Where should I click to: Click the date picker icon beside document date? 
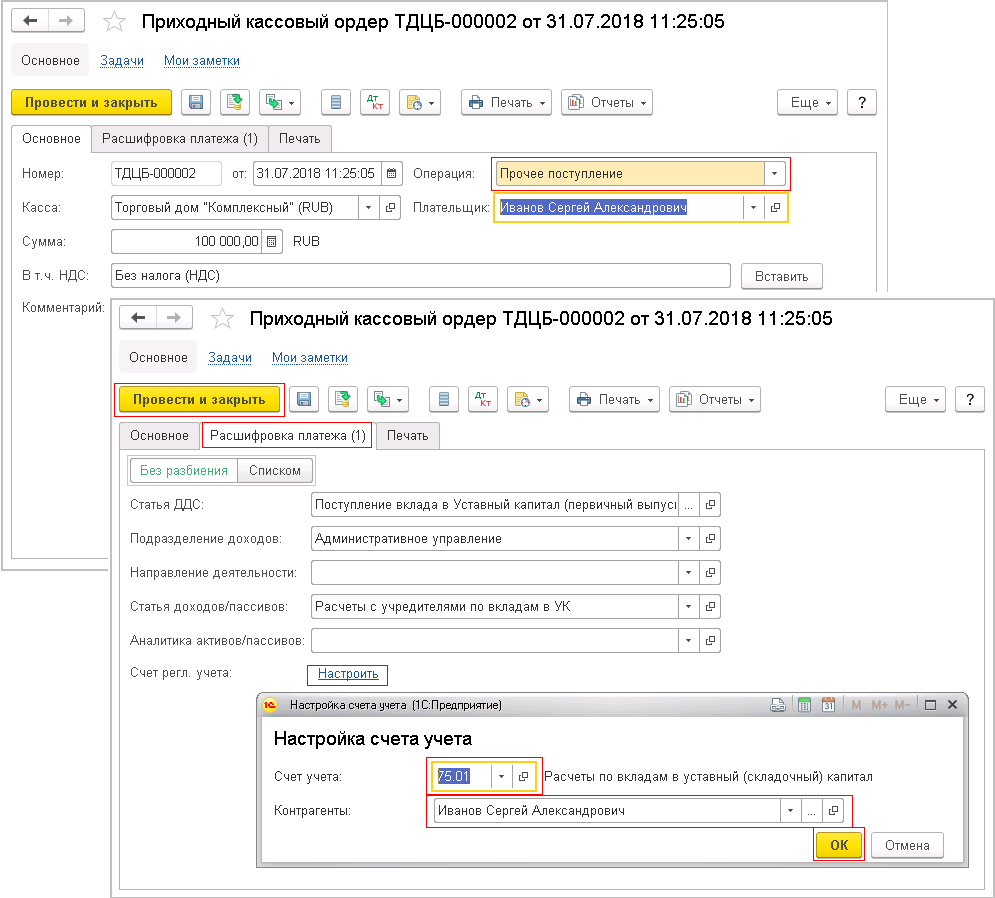coord(392,173)
